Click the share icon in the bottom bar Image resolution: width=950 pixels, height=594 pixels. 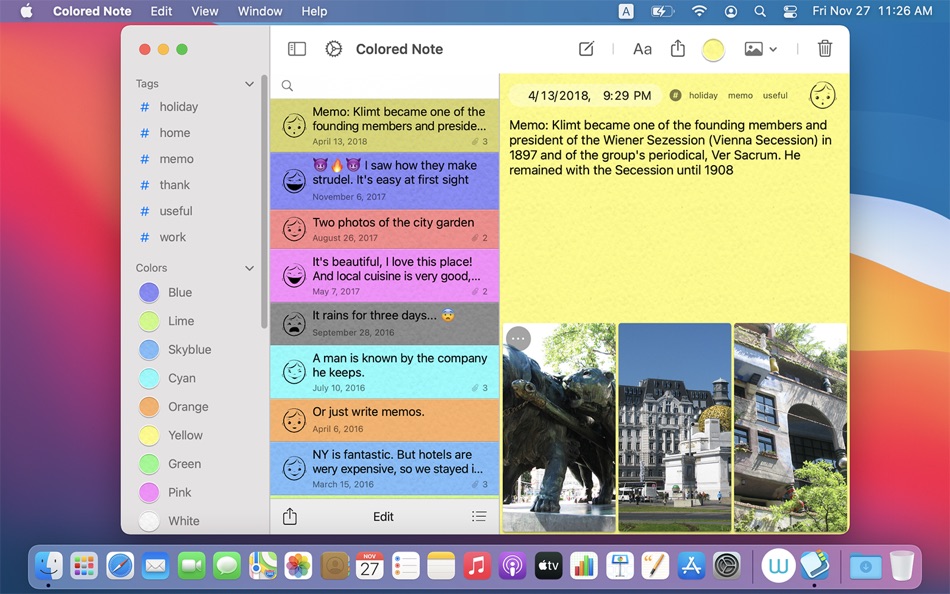click(290, 516)
